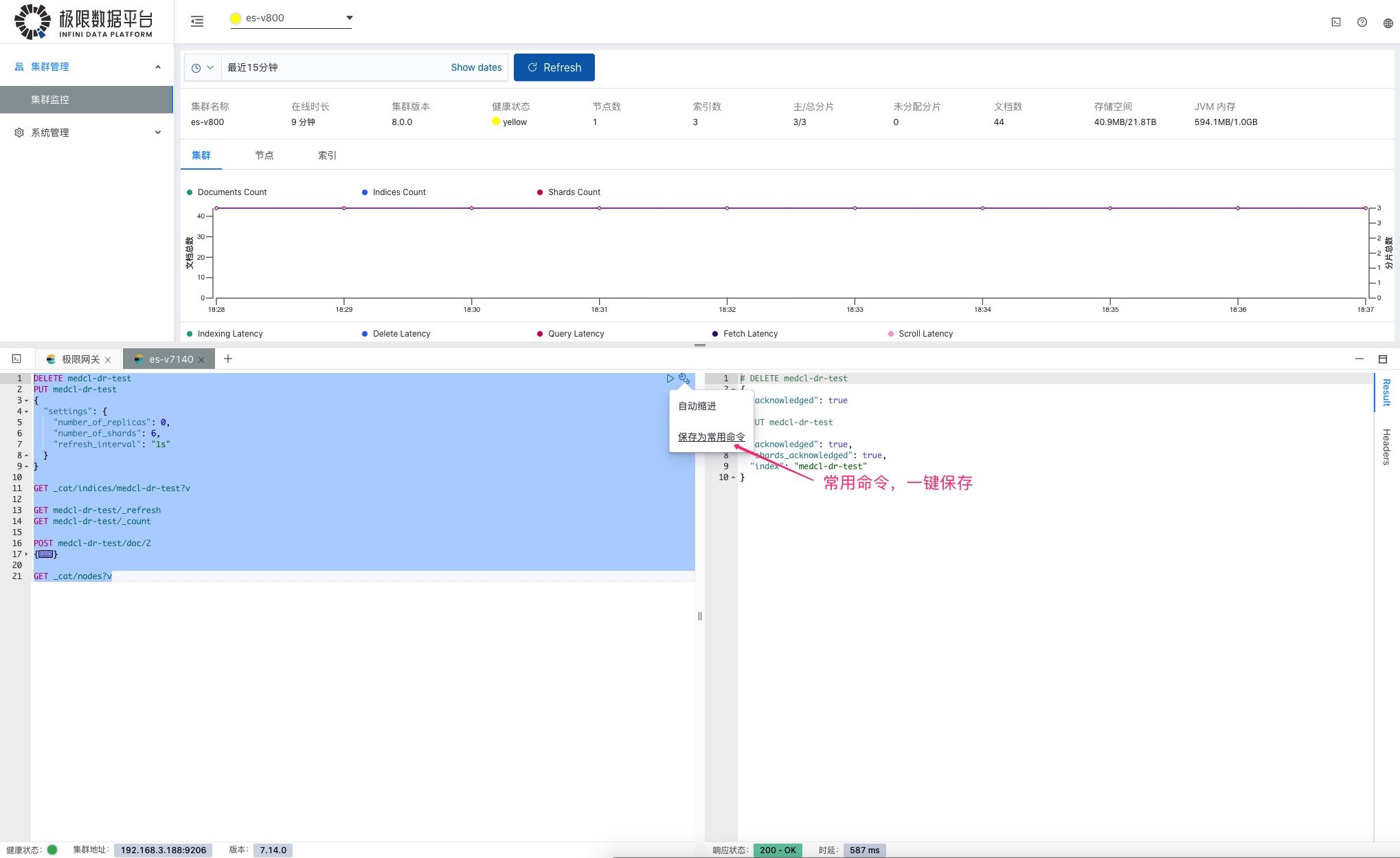Close the 极限网关 console tab
The height and width of the screenshot is (858, 1400).
click(x=108, y=360)
